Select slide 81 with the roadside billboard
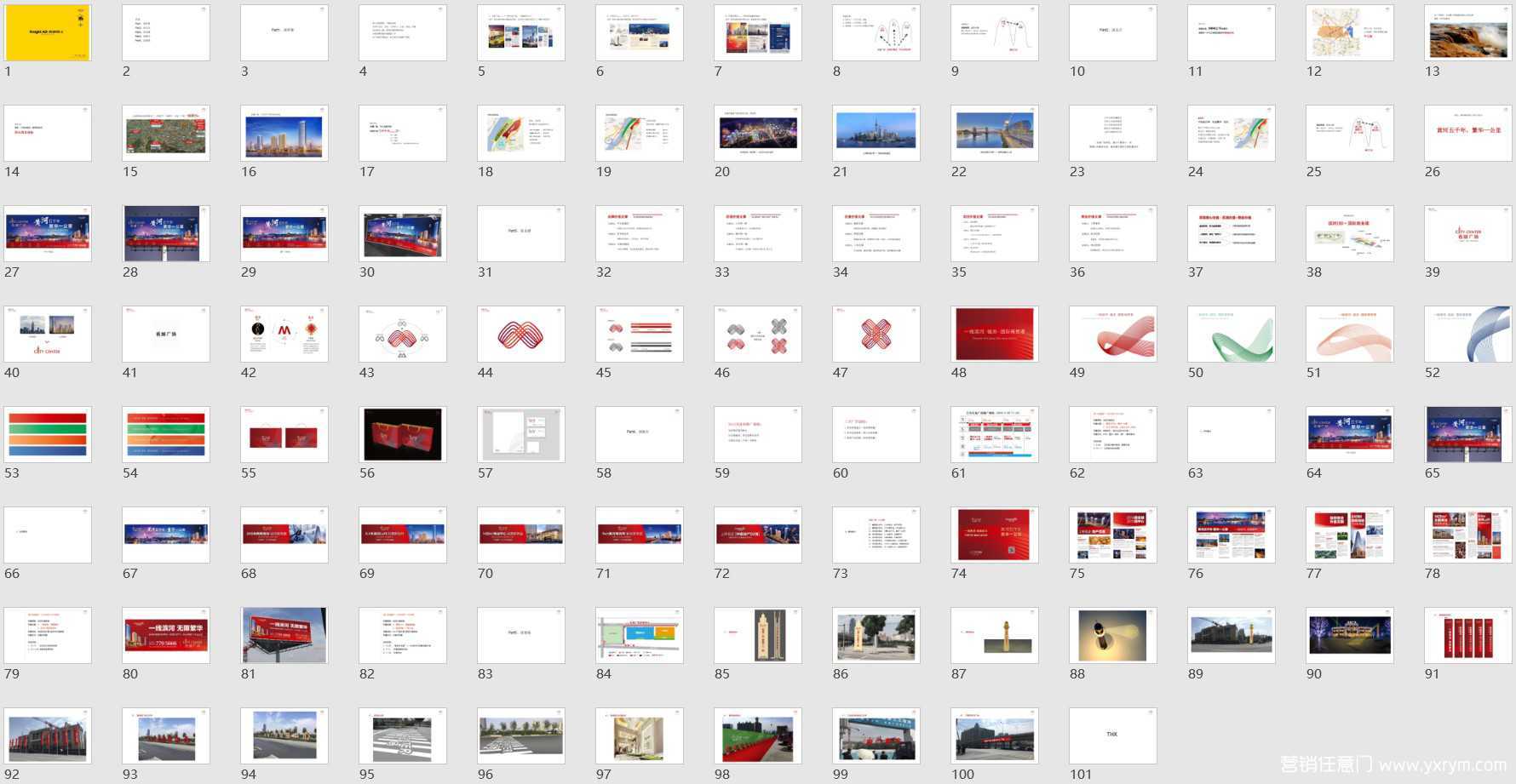 [284, 635]
